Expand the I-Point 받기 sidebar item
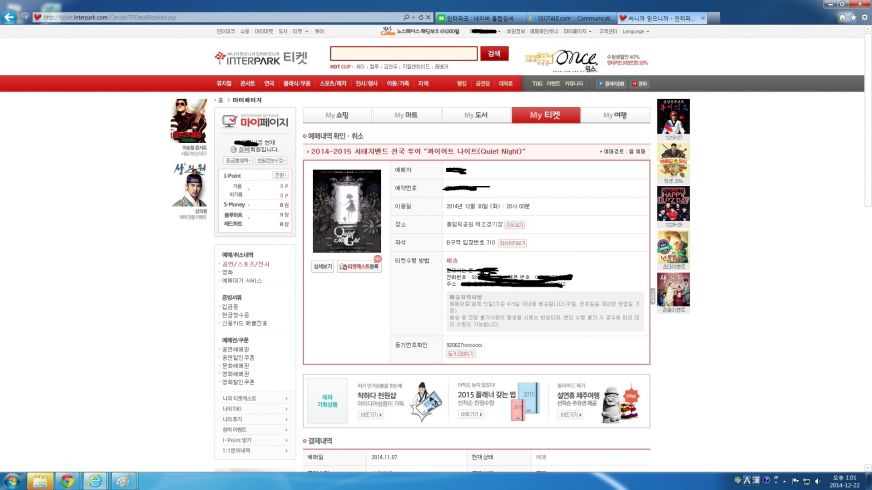 (254, 440)
